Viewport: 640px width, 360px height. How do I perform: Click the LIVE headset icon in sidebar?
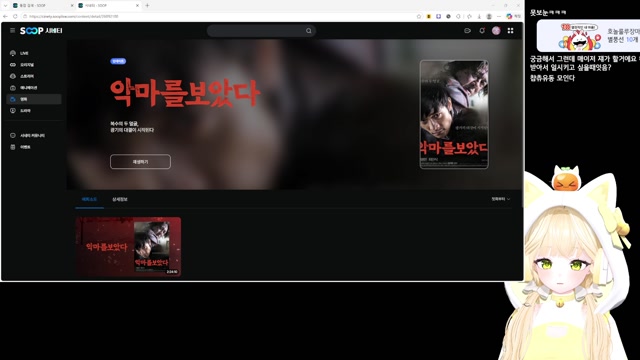[13, 53]
